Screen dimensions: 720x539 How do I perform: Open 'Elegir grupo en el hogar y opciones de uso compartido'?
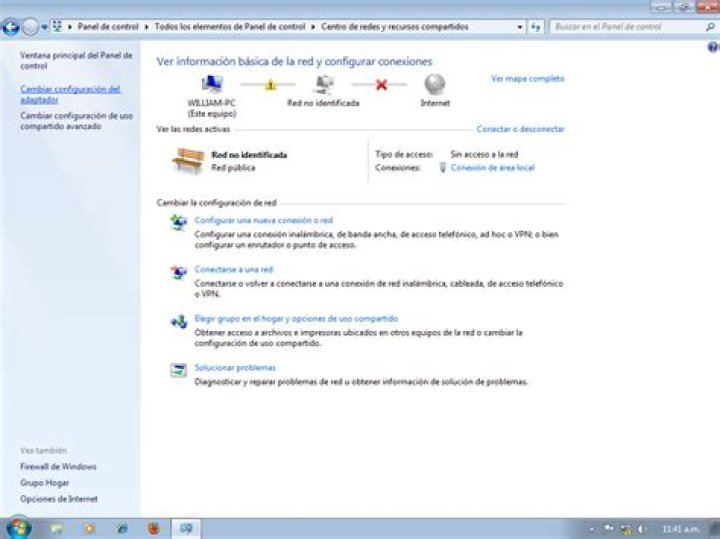point(296,319)
